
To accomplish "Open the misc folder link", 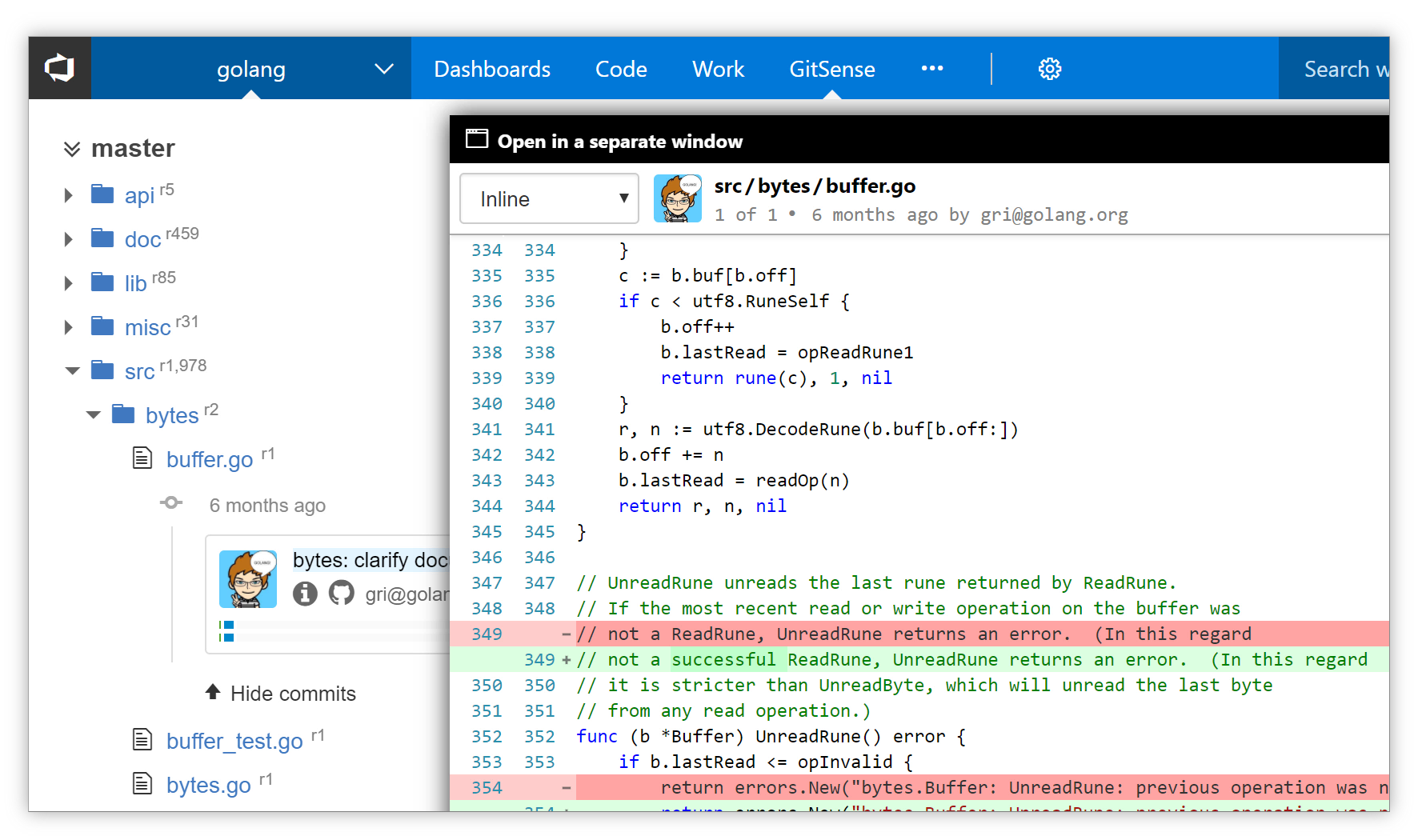I will 147,327.
